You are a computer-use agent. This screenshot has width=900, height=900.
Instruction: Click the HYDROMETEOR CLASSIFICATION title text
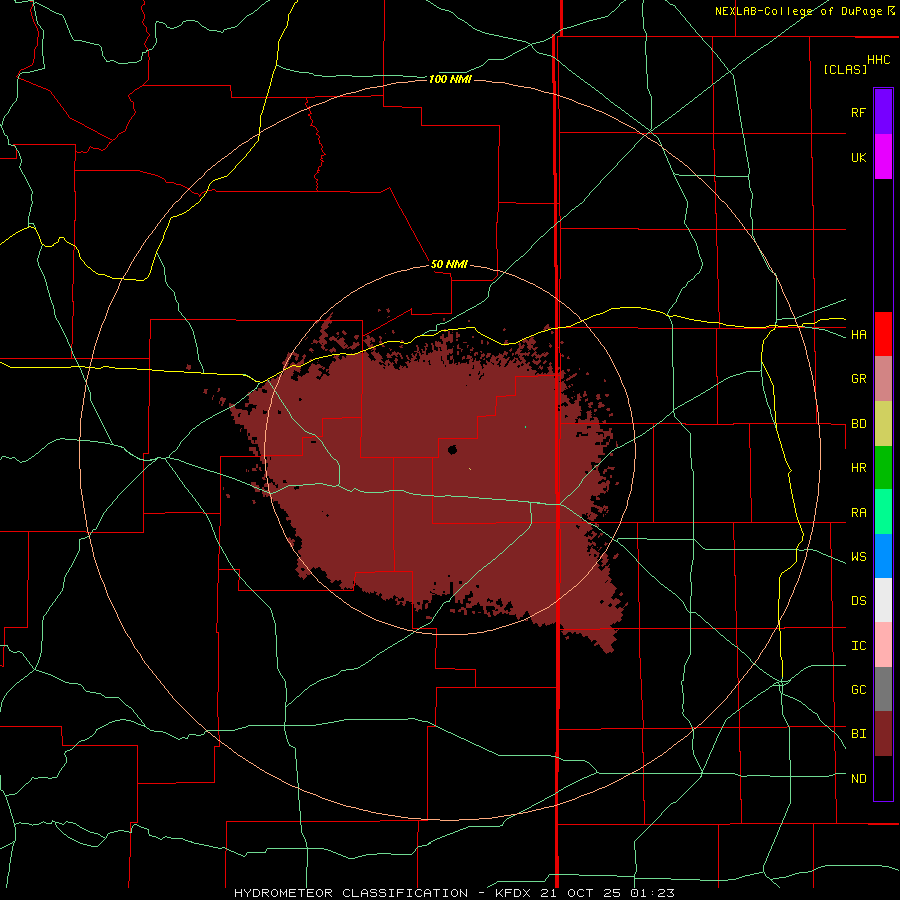coord(351,893)
